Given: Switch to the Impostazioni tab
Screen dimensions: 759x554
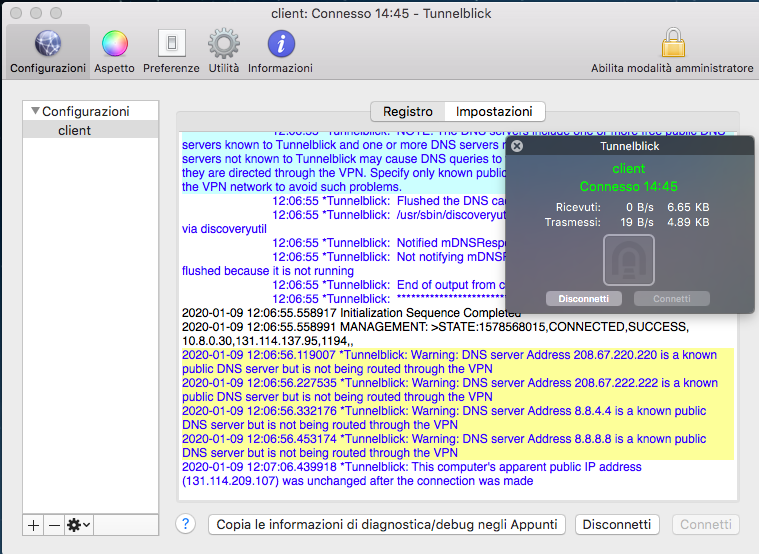Looking at the screenshot, I should point(494,112).
